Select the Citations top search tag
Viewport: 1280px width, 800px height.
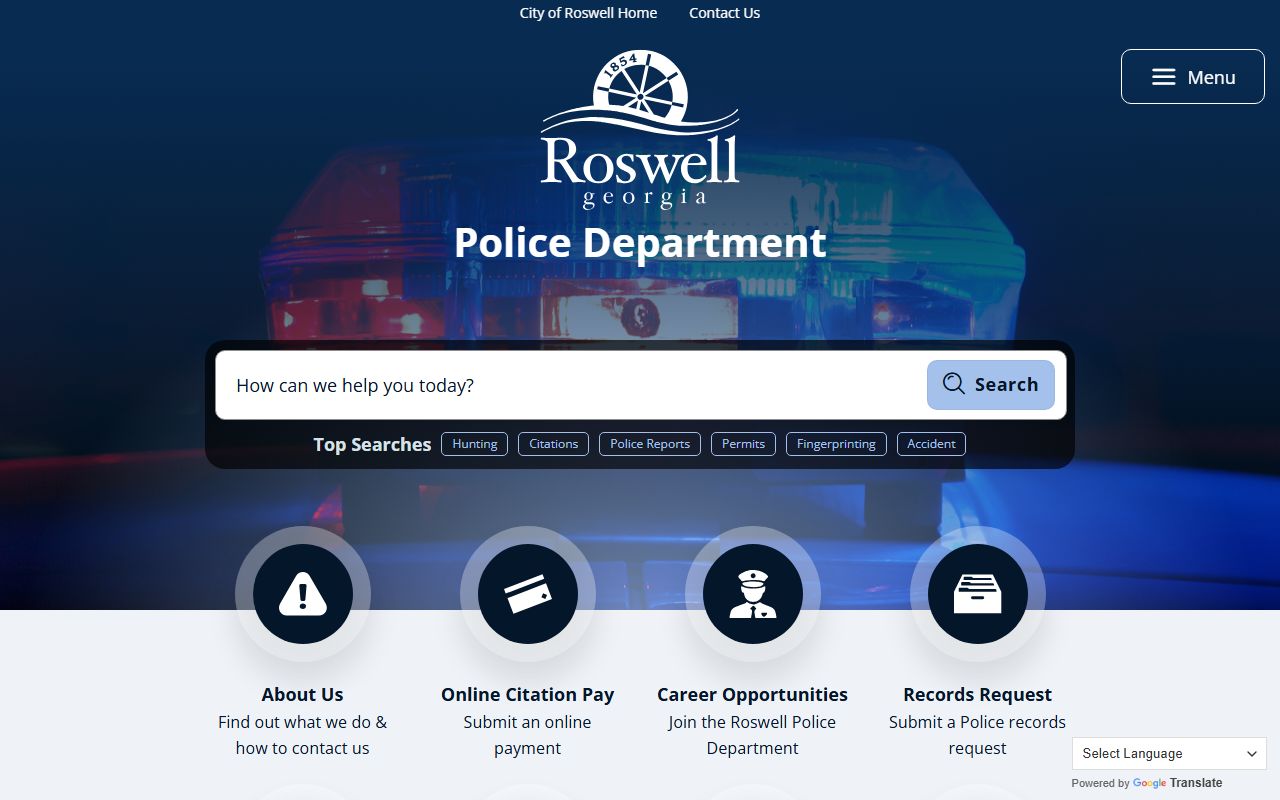click(x=554, y=444)
